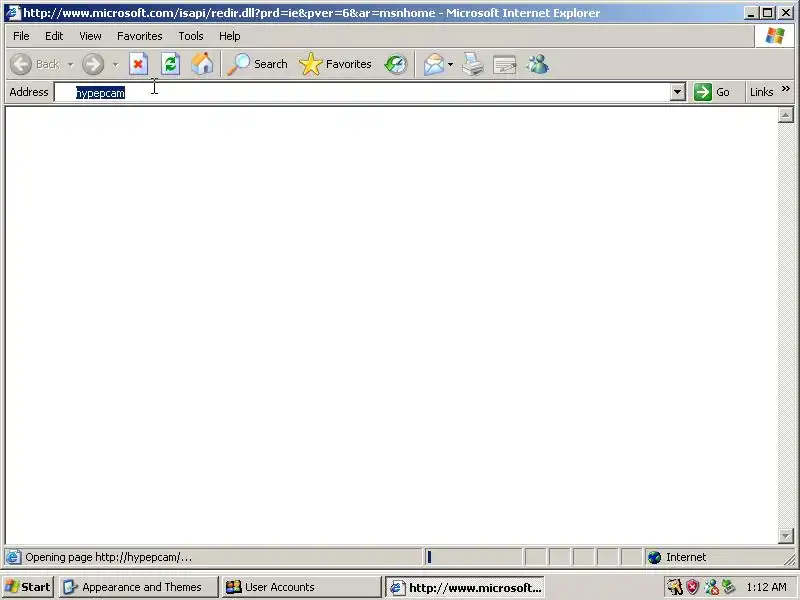Expand Links chevron overflow

pos(786,89)
